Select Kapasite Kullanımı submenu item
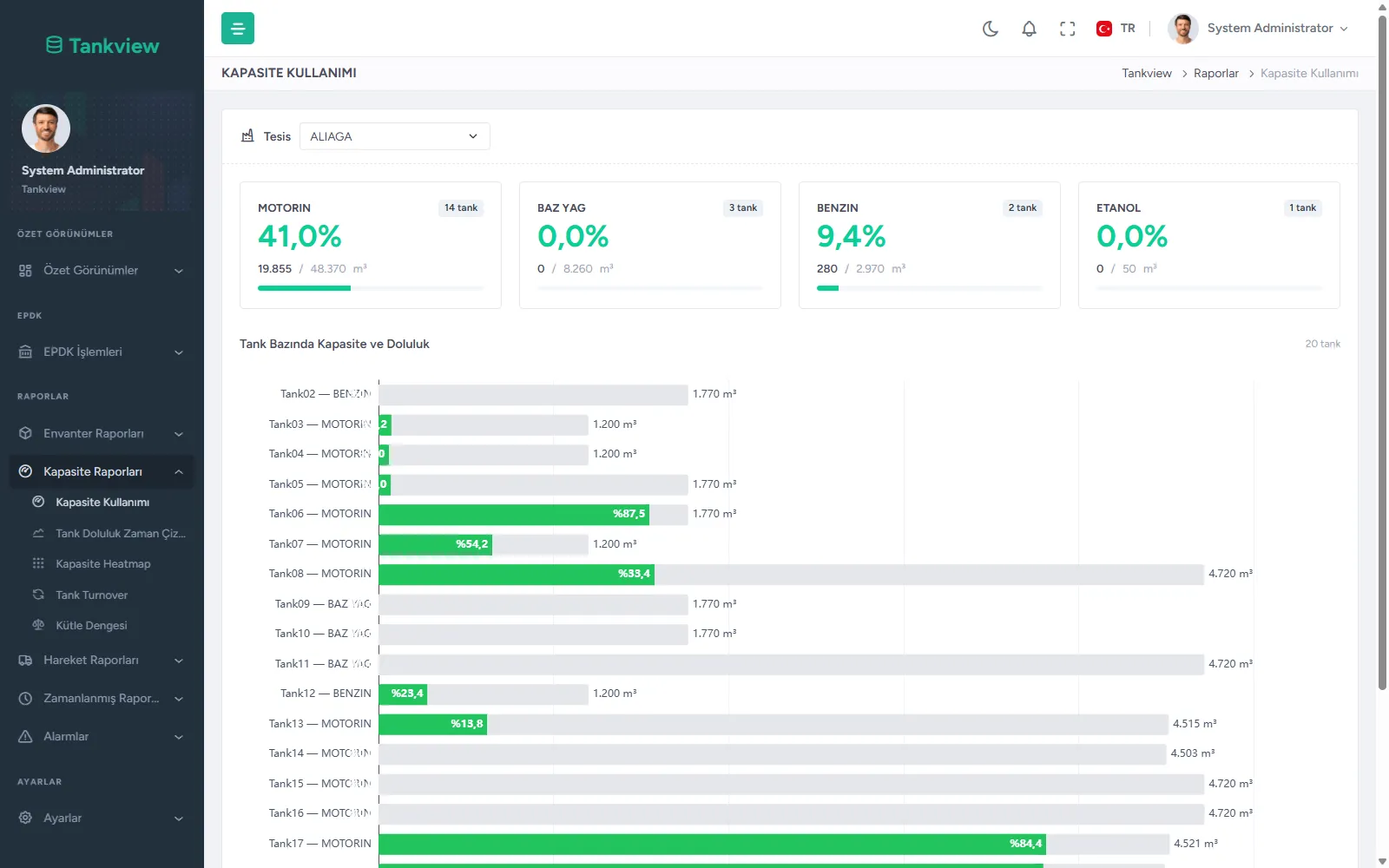This screenshot has height=868, width=1389. 102,503
